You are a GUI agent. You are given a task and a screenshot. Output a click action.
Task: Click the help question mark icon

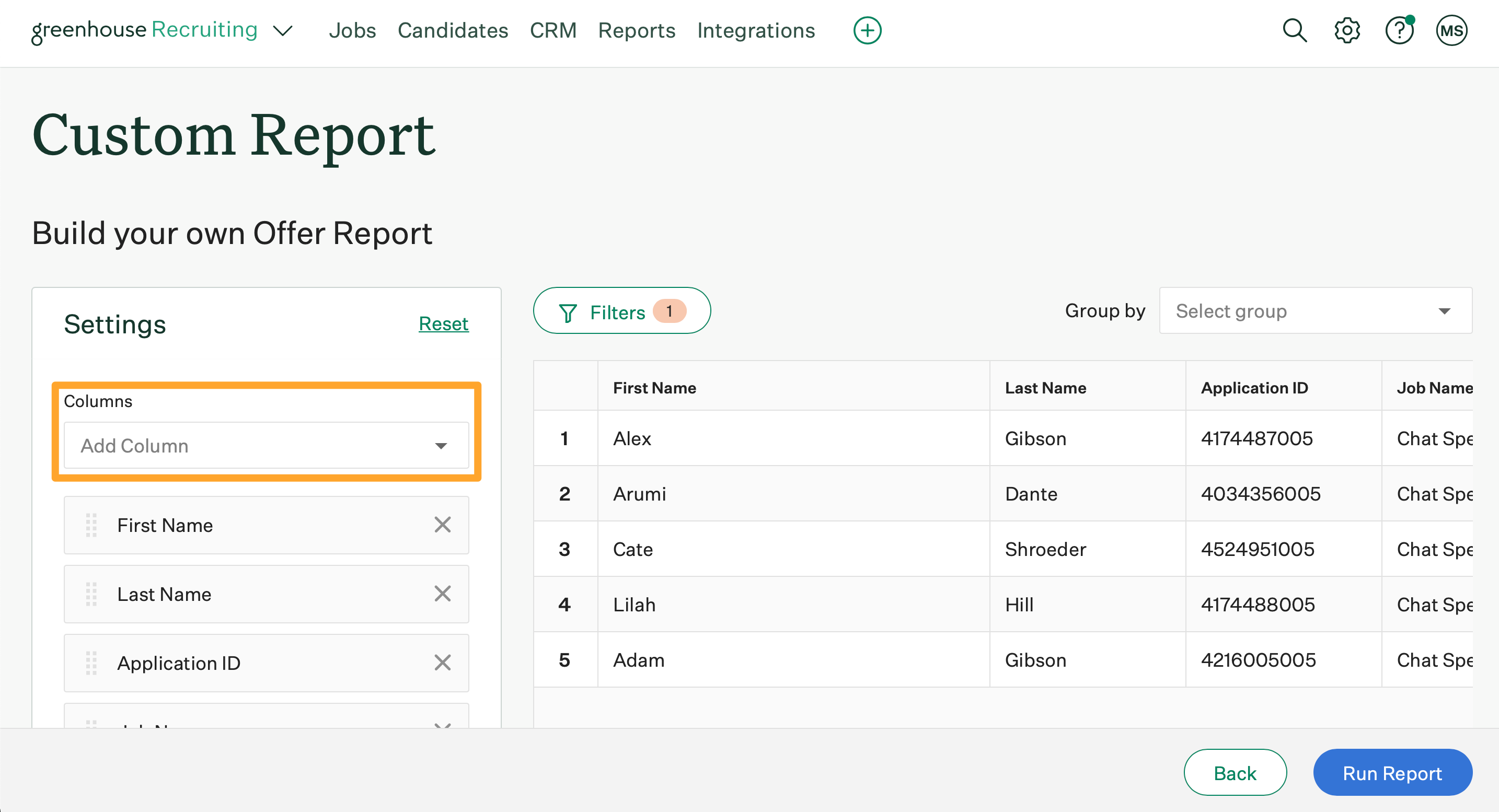pos(1399,29)
